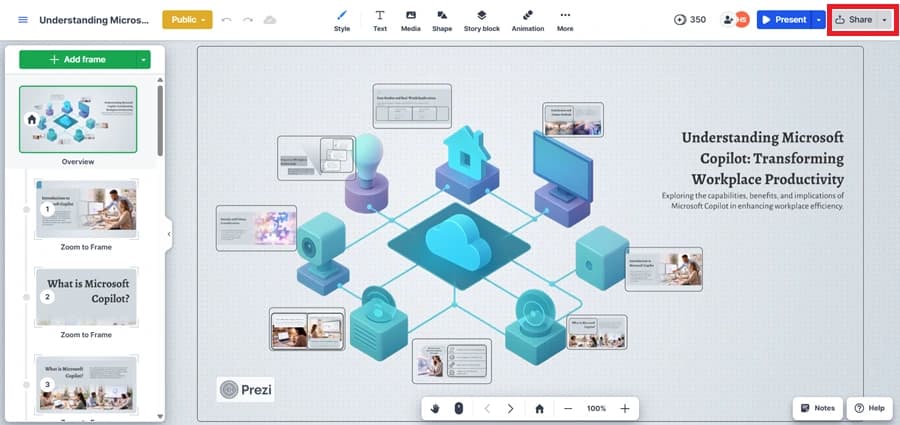This screenshot has height=425, width=900.
Task: Click the 'Zoom to Frame' label under frame 2
Action: coord(86,334)
